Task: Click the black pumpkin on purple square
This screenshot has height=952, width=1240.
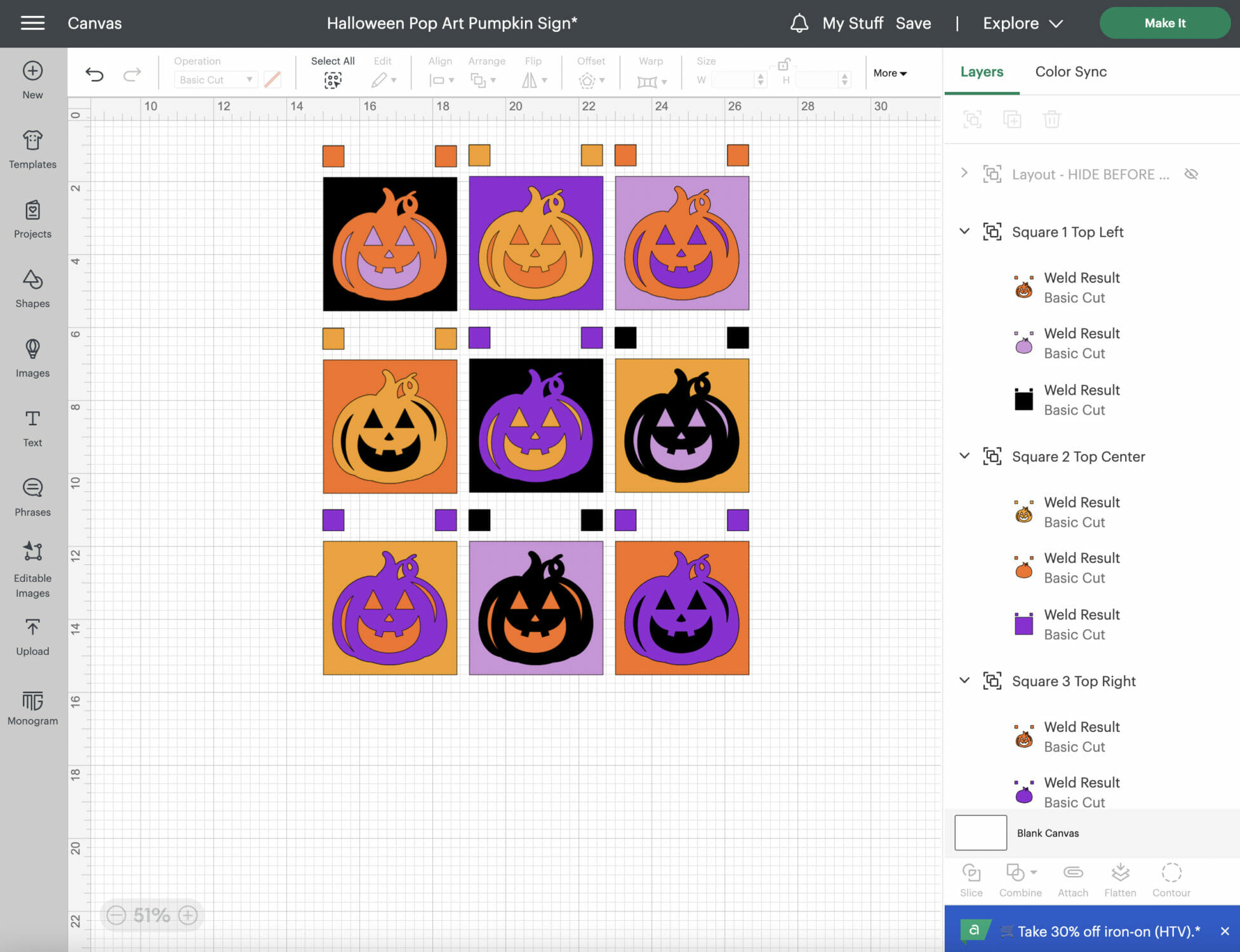Action: click(x=536, y=607)
